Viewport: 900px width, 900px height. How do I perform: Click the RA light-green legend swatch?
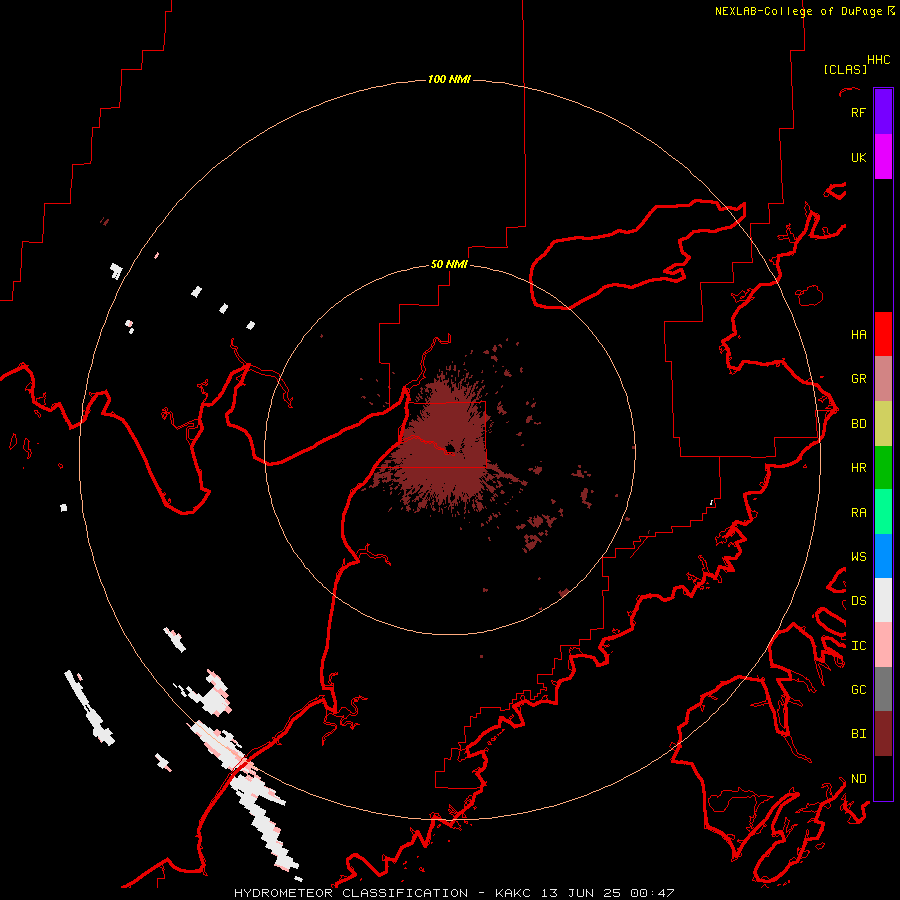pyautogui.click(x=883, y=512)
